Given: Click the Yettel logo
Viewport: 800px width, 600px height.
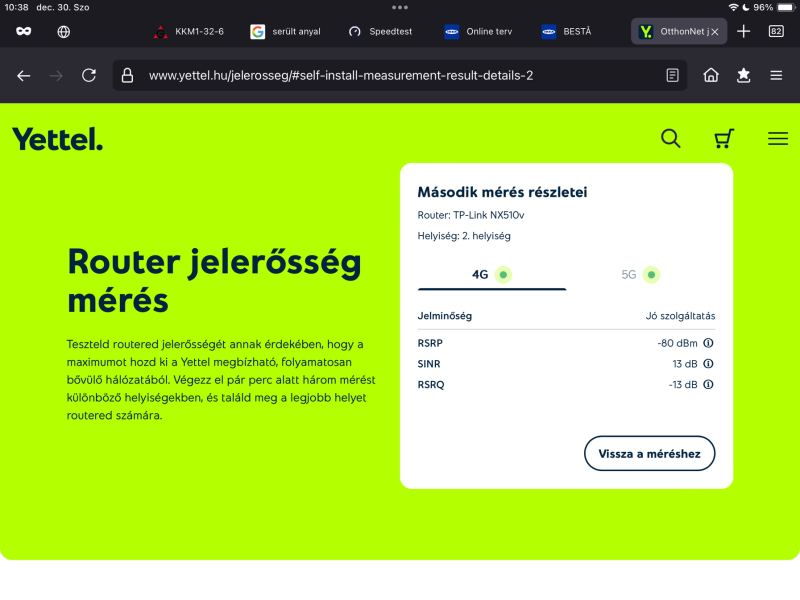Looking at the screenshot, I should click(57, 139).
